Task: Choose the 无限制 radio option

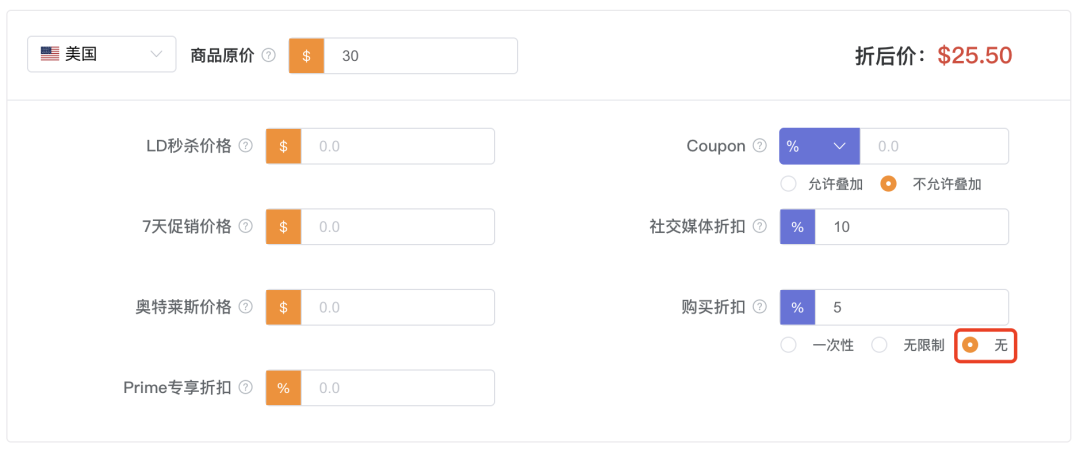Action: click(x=879, y=345)
